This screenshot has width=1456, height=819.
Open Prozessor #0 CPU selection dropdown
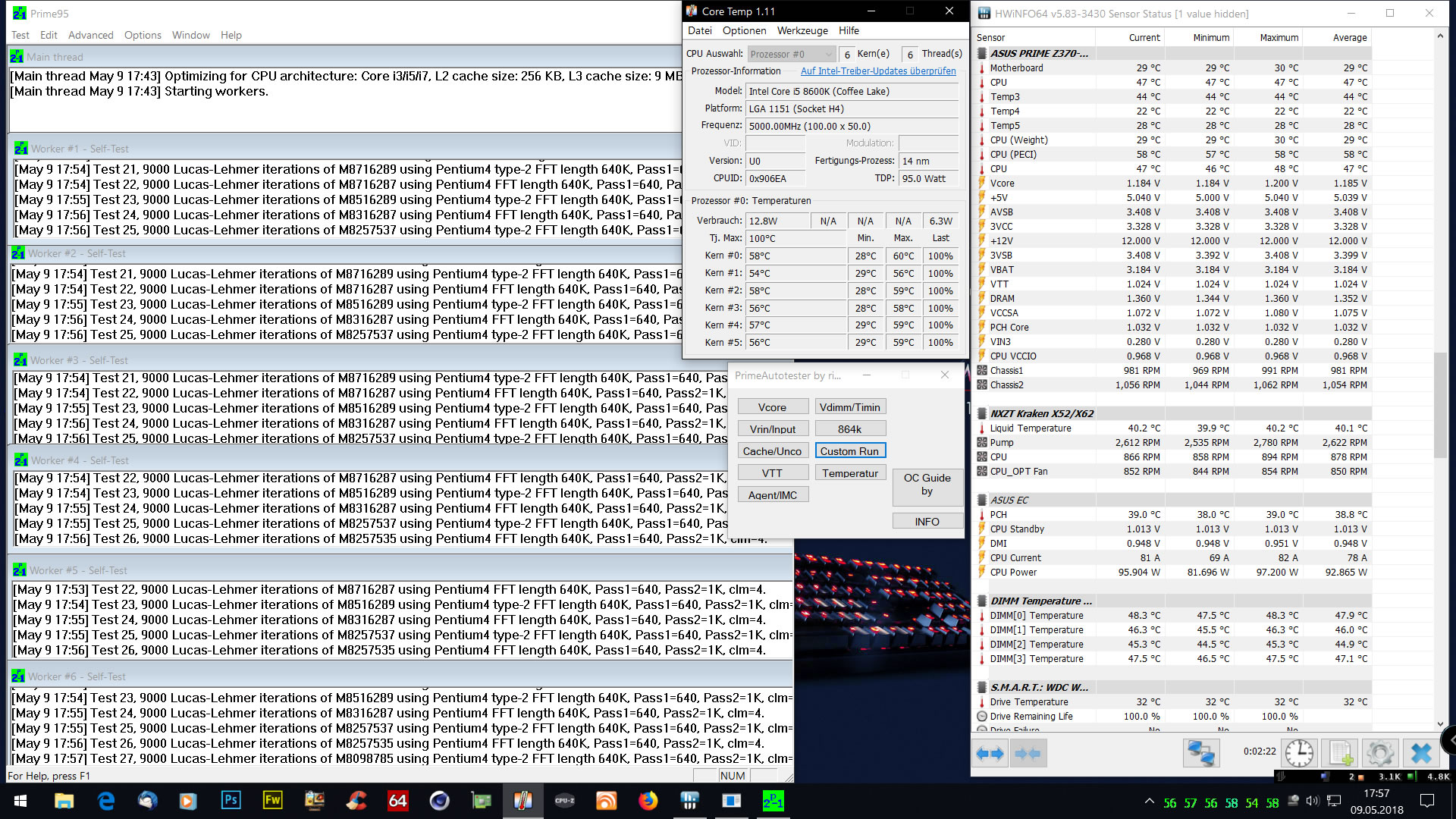[x=792, y=54]
